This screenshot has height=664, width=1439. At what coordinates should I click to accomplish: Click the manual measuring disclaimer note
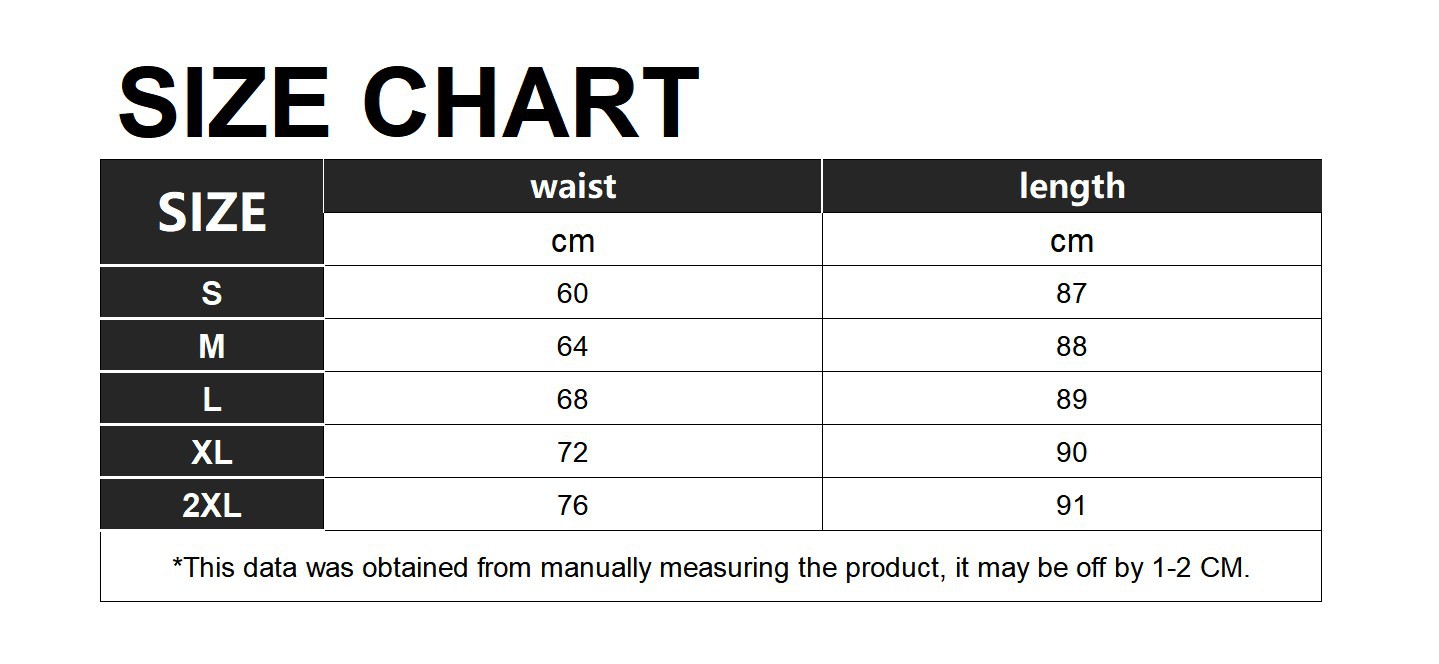pyautogui.click(x=711, y=568)
